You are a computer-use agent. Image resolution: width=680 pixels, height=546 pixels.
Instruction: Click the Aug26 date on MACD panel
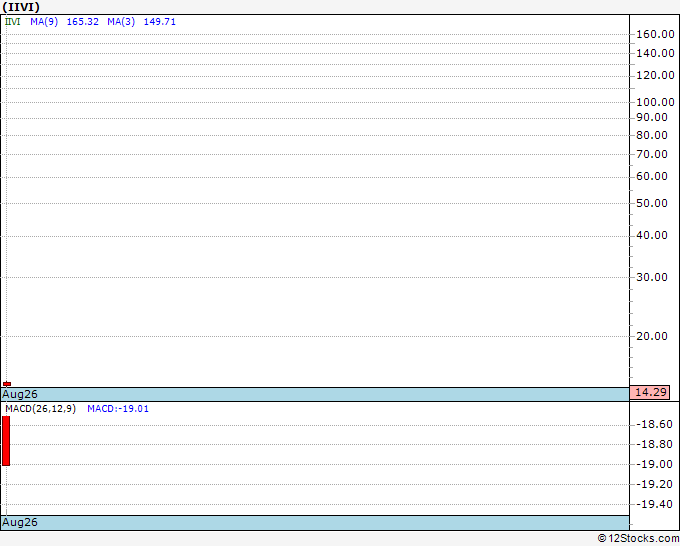(20, 522)
